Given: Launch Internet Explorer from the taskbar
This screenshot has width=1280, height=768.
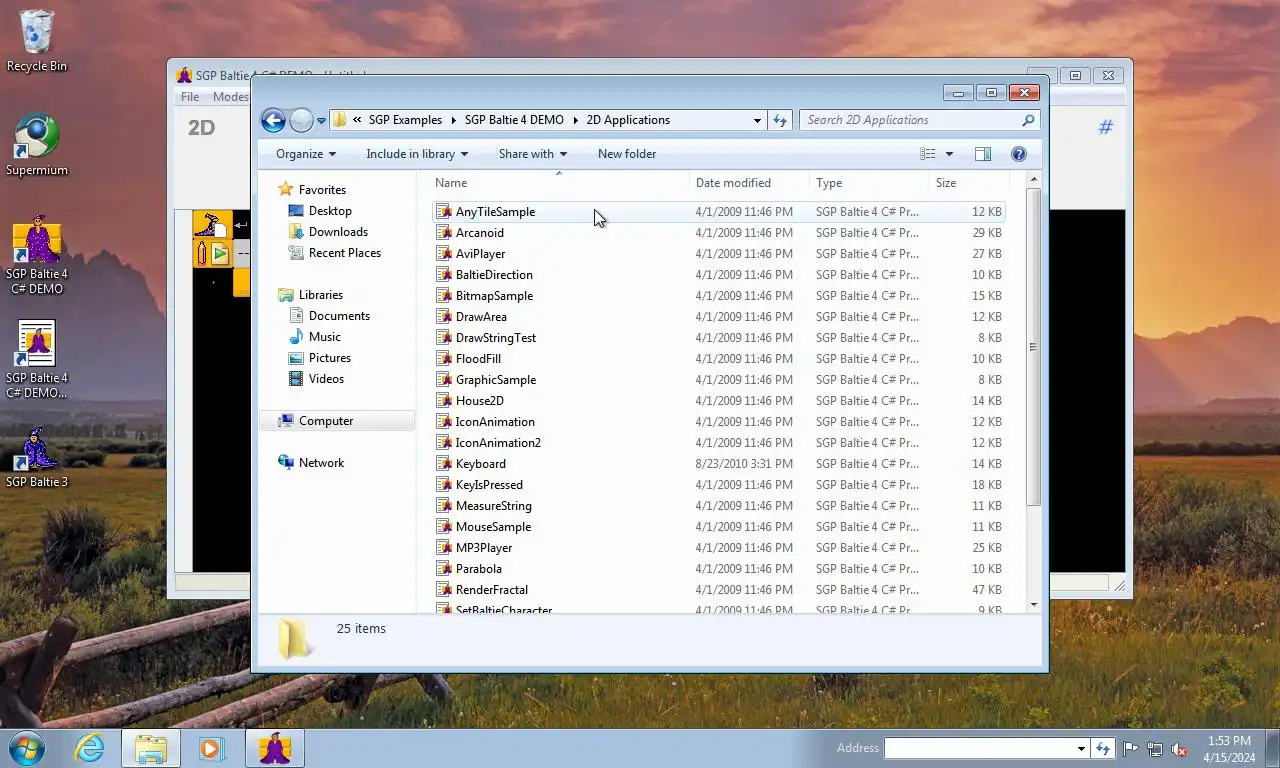Looking at the screenshot, I should coord(89,748).
